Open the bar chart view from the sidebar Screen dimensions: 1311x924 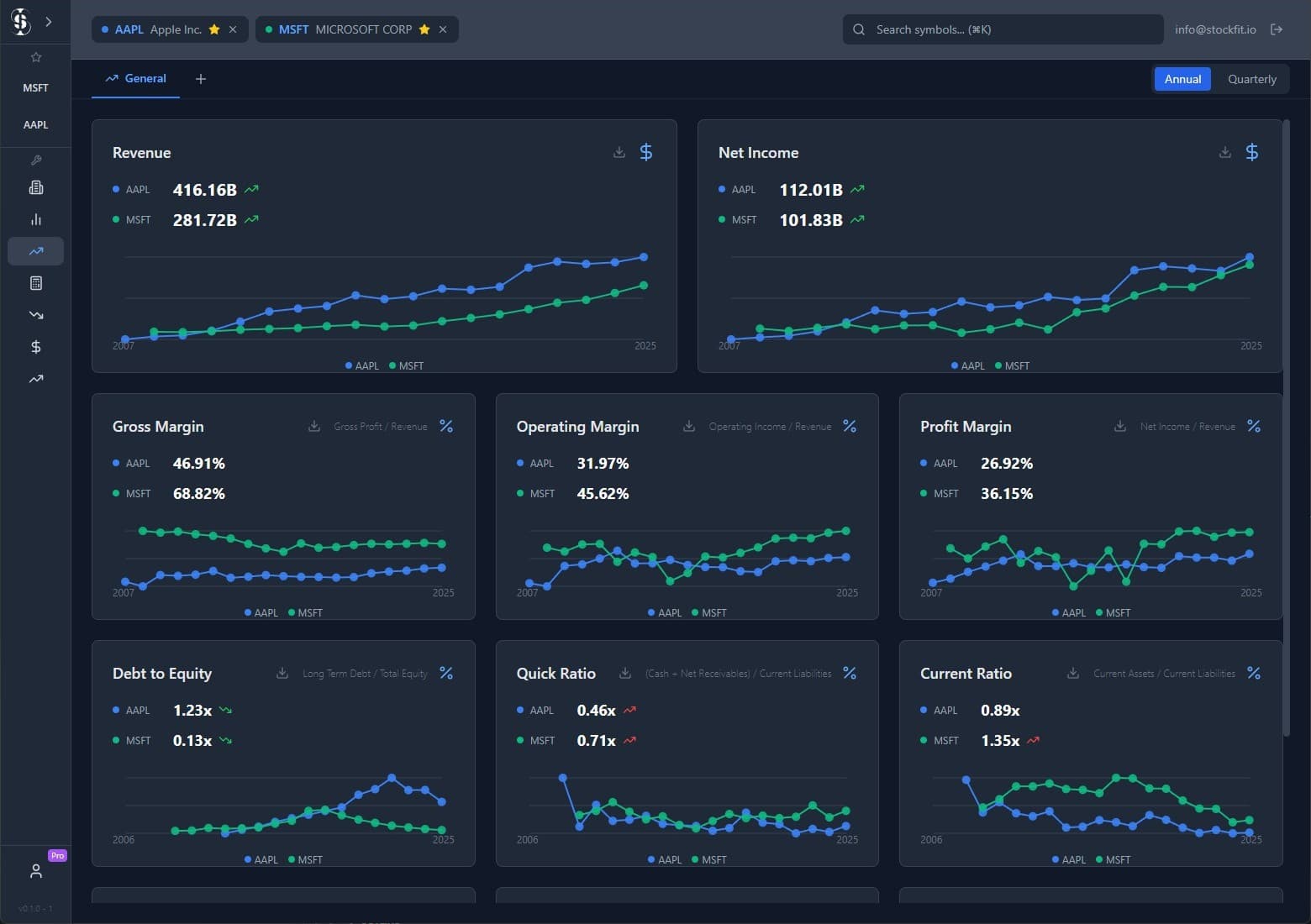[x=35, y=219]
